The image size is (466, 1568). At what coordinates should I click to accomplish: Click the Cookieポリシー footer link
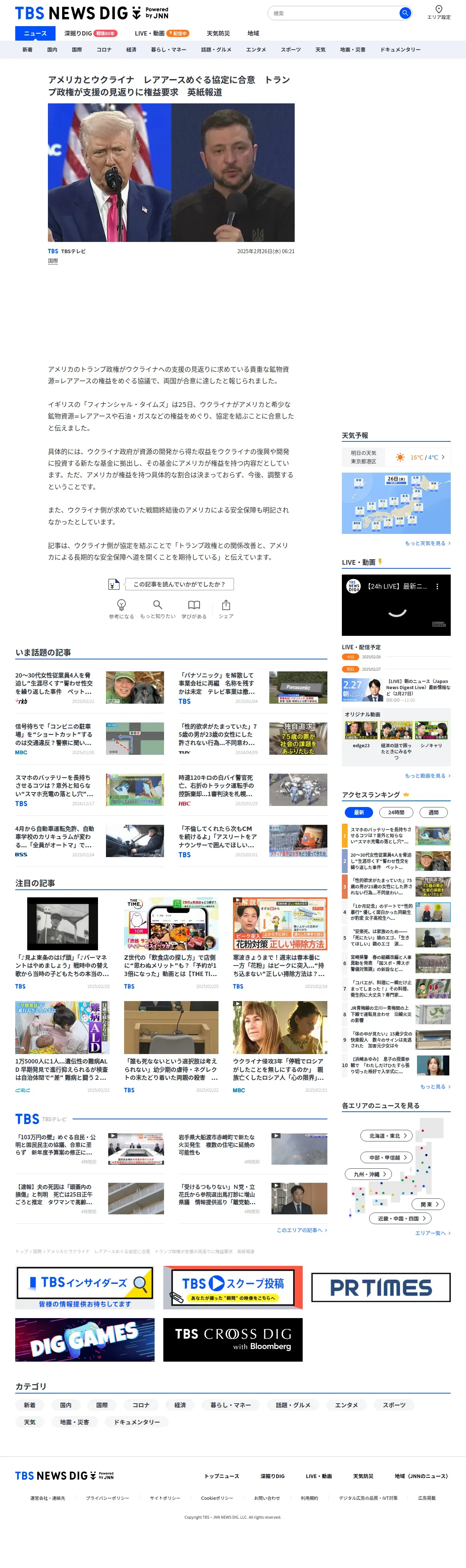pos(217,1498)
